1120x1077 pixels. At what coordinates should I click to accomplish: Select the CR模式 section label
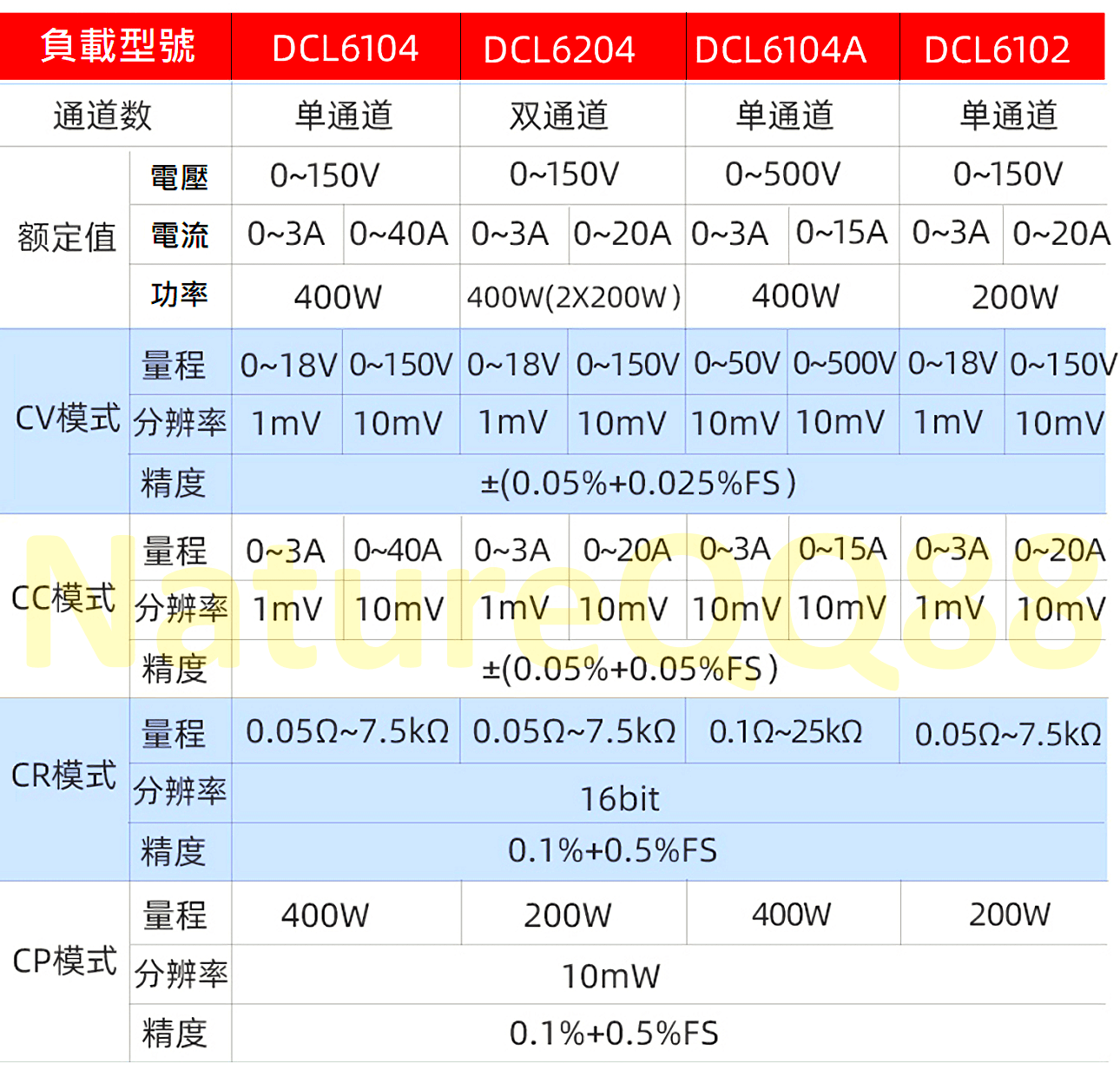click(64, 776)
